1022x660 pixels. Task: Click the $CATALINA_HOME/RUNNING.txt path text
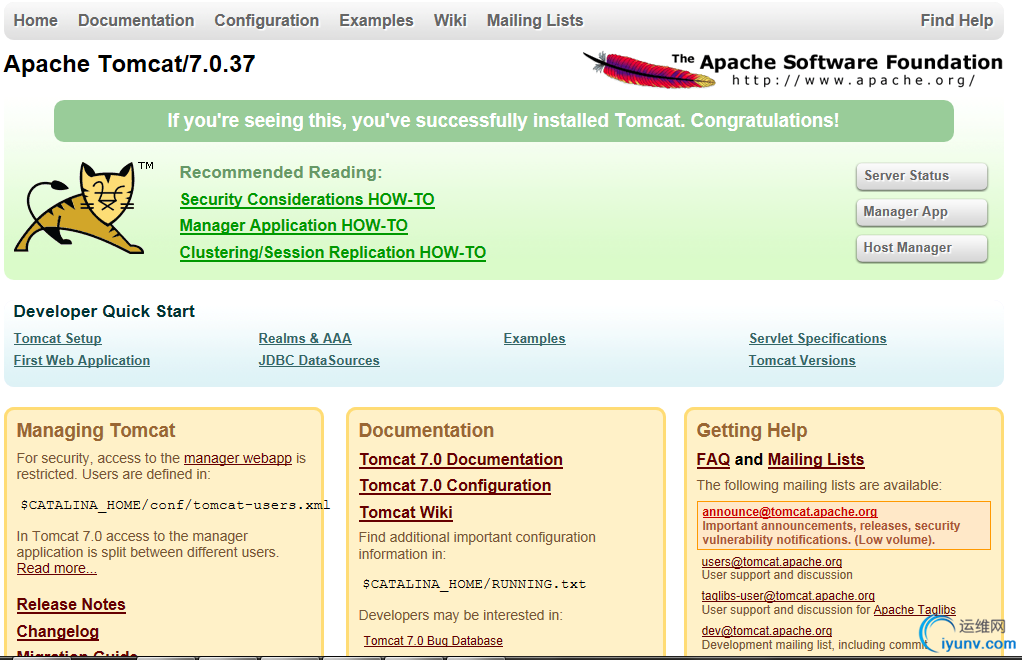coord(474,584)
